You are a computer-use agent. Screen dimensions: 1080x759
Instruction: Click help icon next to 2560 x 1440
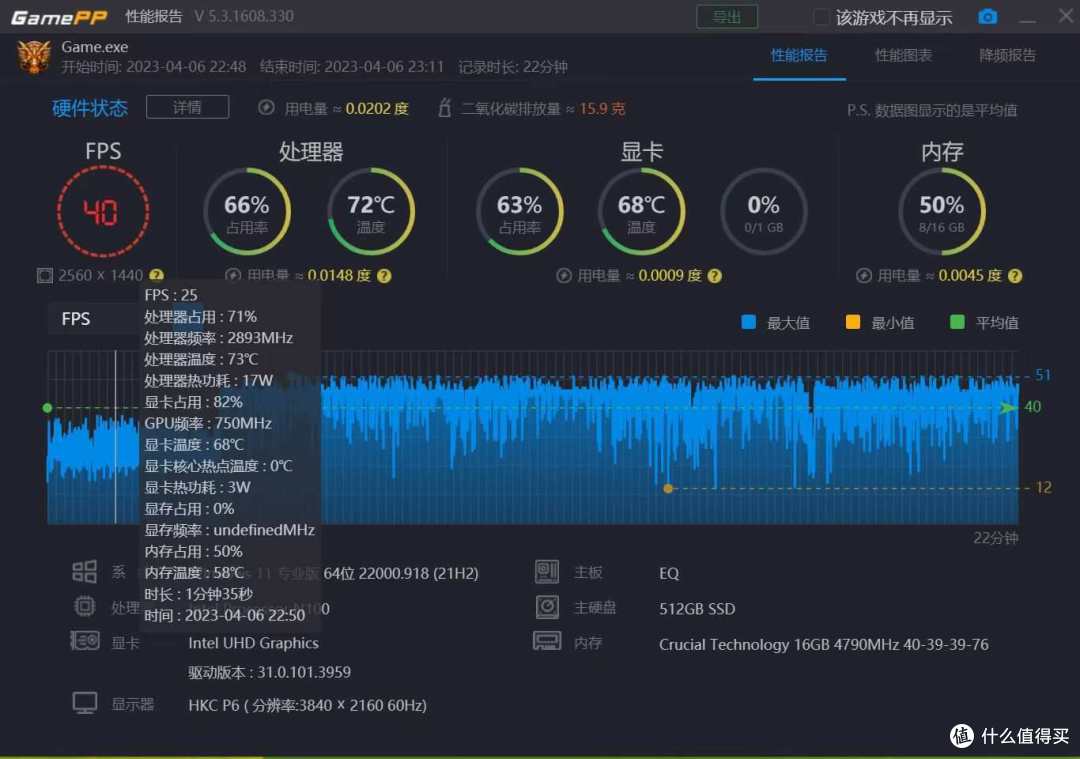point(156,275)
